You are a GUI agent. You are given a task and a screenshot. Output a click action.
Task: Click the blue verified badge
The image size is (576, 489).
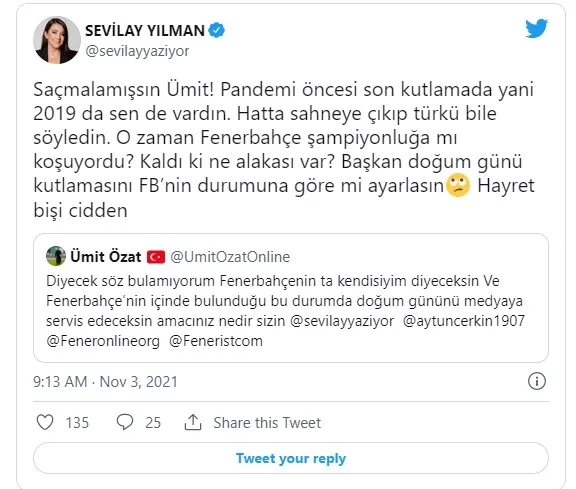point(217,30)
